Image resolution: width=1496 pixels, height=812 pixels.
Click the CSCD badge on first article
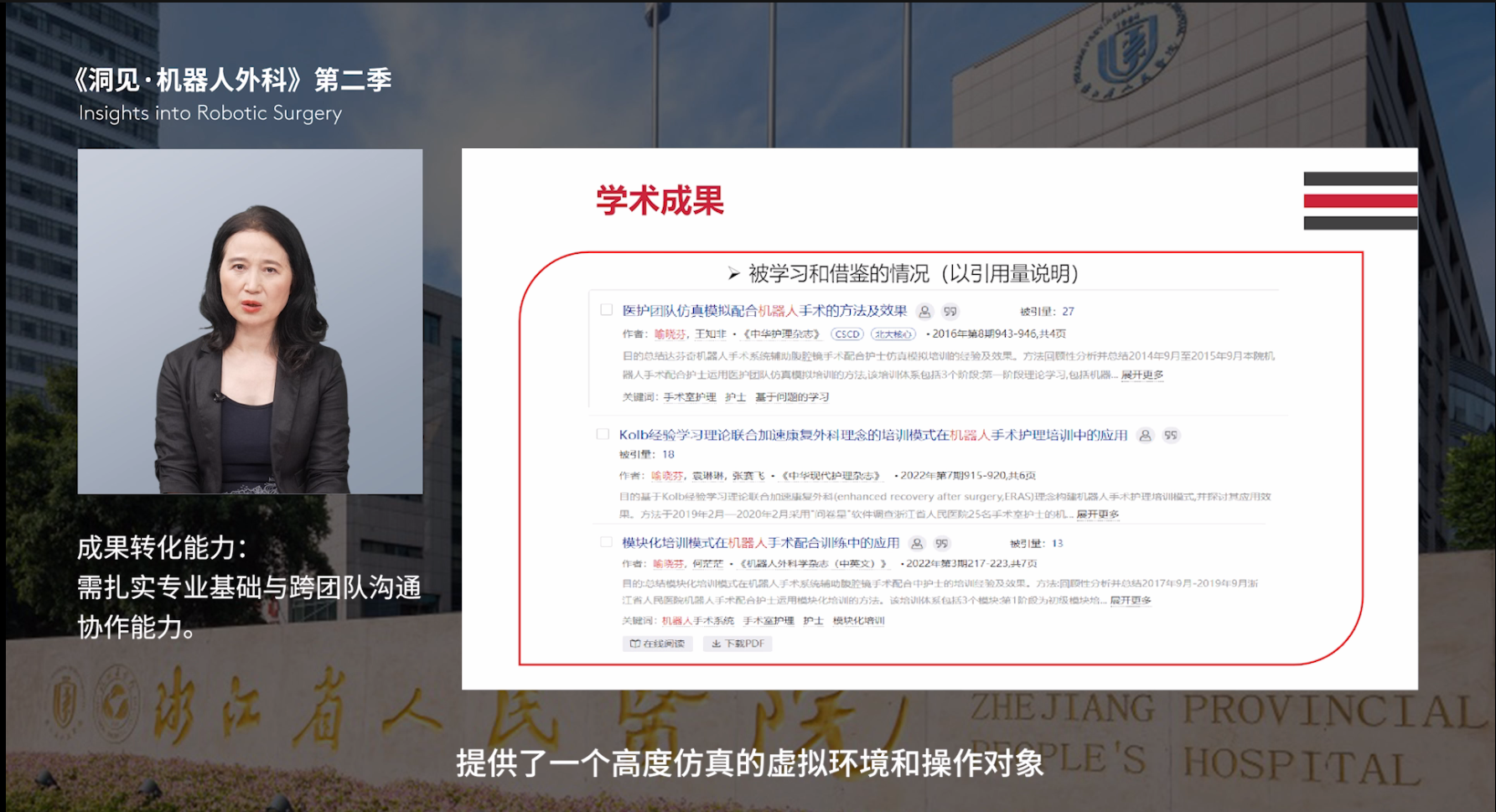(x=846, y=334)
